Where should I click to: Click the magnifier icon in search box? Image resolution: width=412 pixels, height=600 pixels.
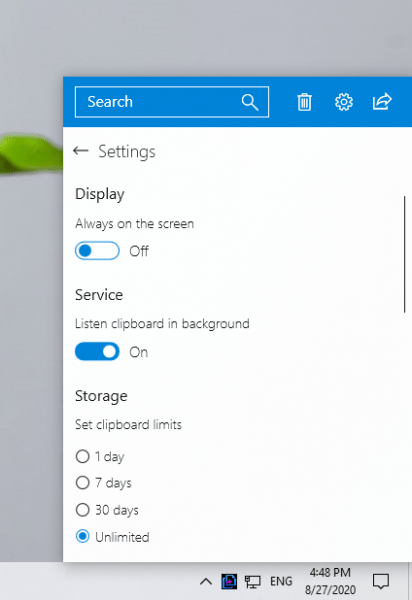[250, 102]
